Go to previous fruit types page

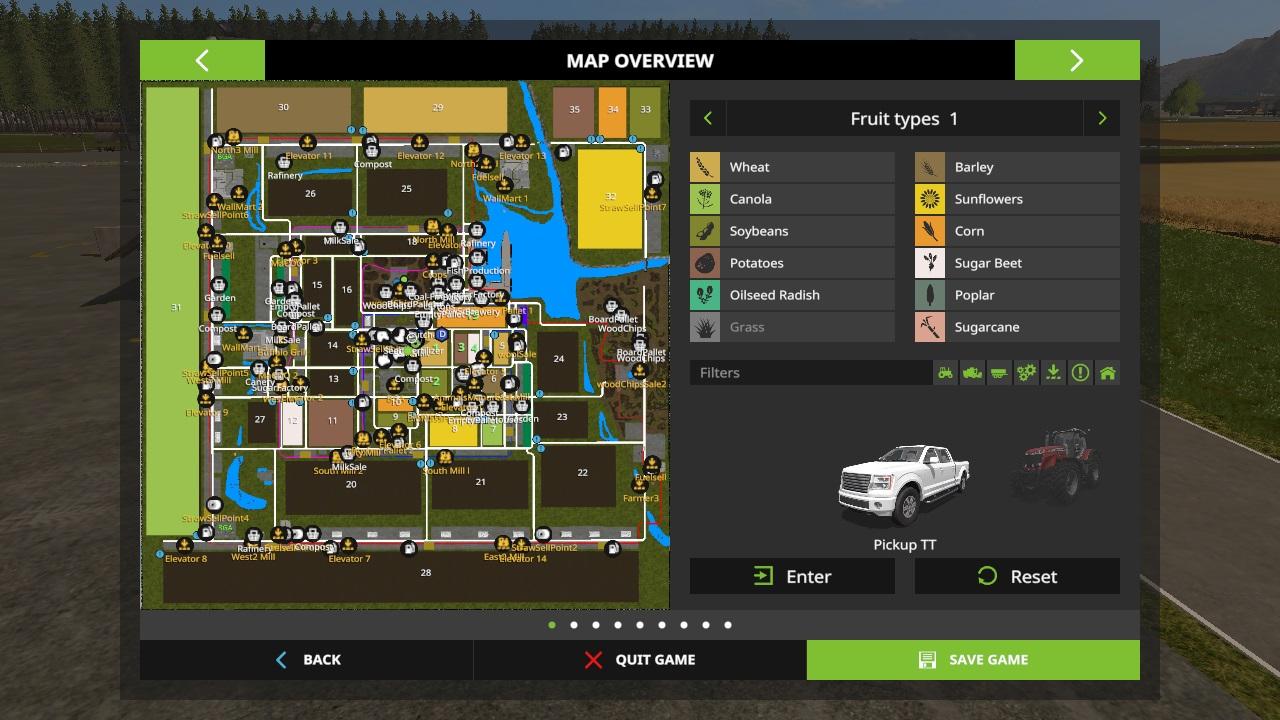(708, 119)
